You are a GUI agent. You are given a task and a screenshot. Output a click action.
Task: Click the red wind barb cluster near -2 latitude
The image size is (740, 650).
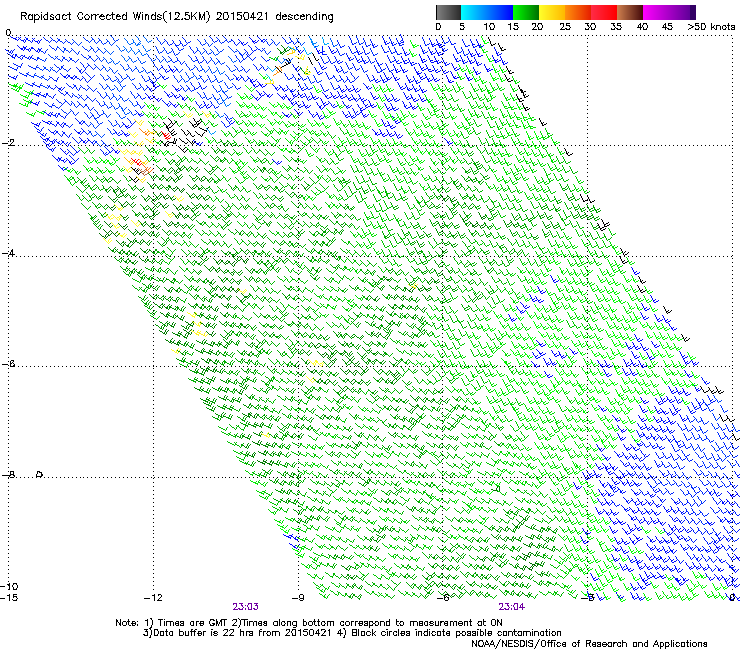(x=166, y=135)
